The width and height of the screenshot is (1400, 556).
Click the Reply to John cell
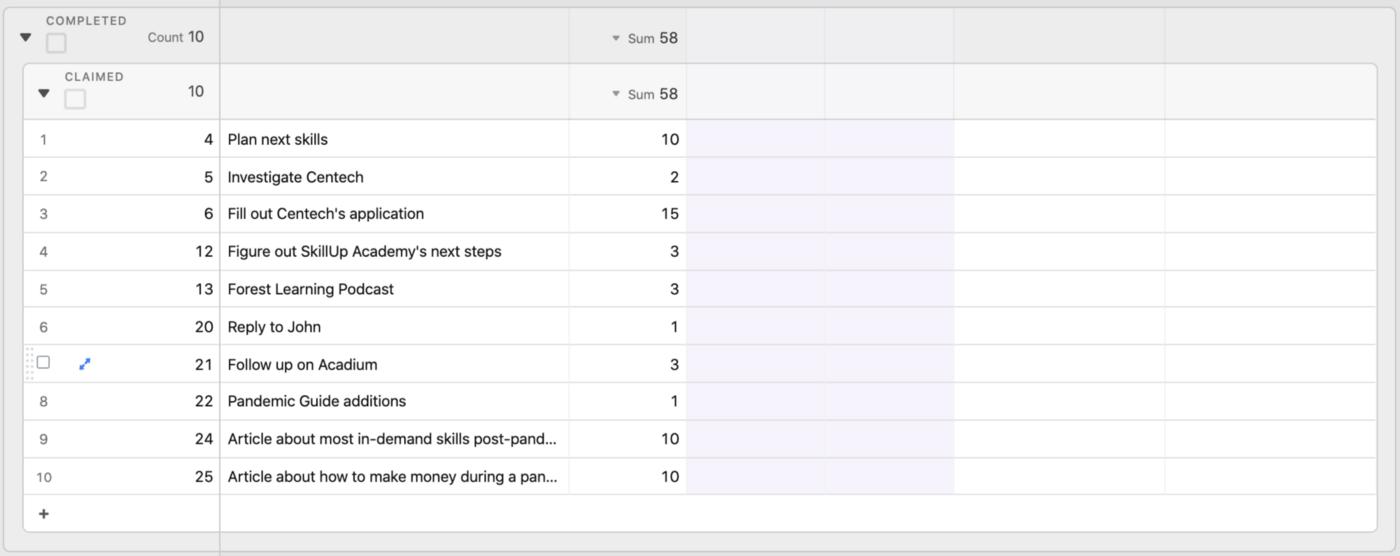pos(394,327)
